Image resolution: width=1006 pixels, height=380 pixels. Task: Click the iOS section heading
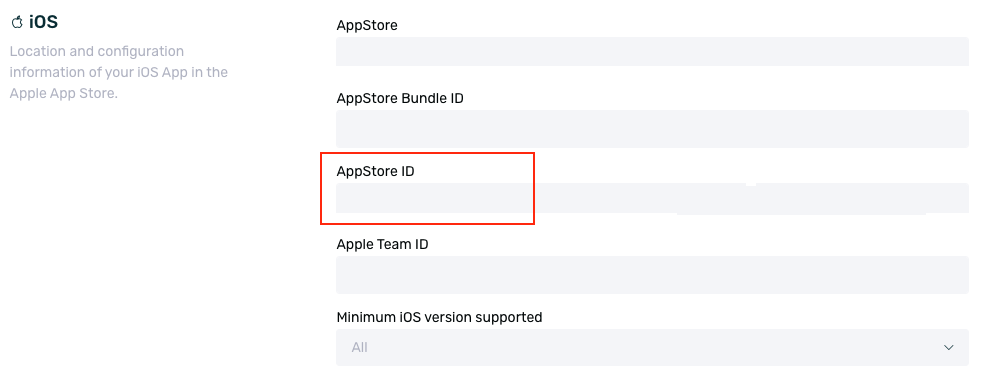pos(43,22)
